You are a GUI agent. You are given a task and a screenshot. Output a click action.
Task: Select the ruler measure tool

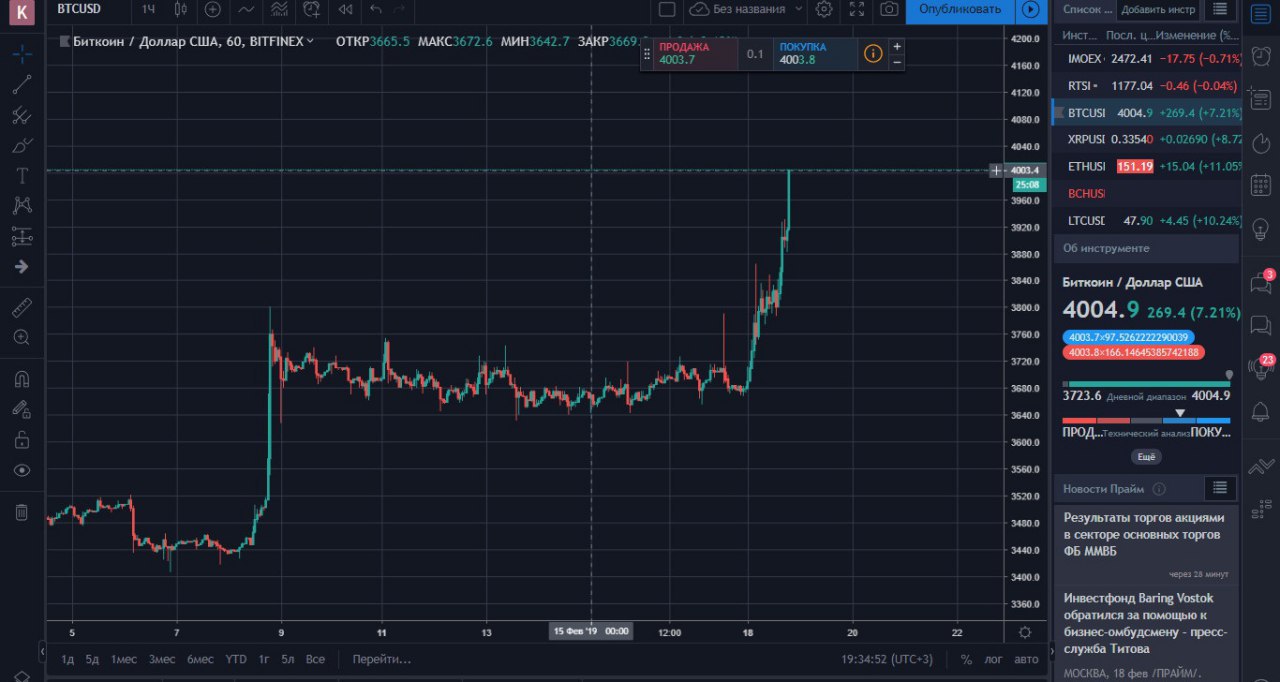tap(22, 308)
